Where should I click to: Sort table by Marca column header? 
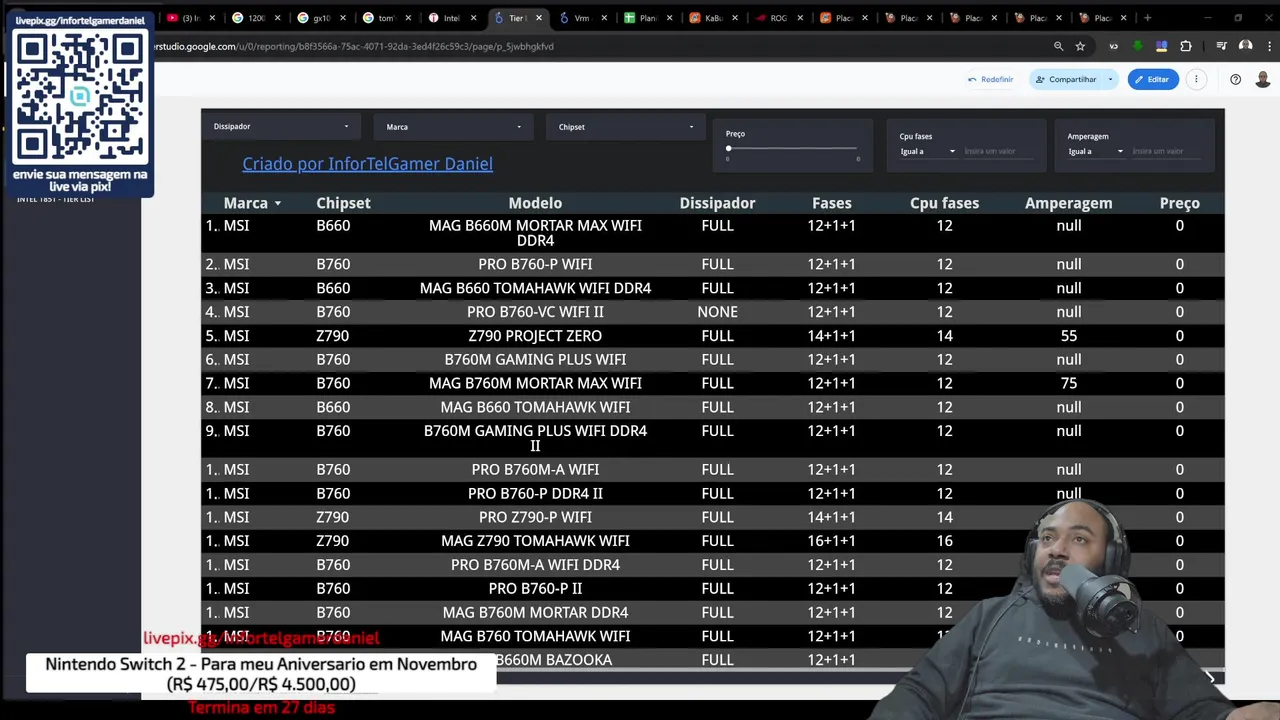pyautogui.click(x=246, y=203)
